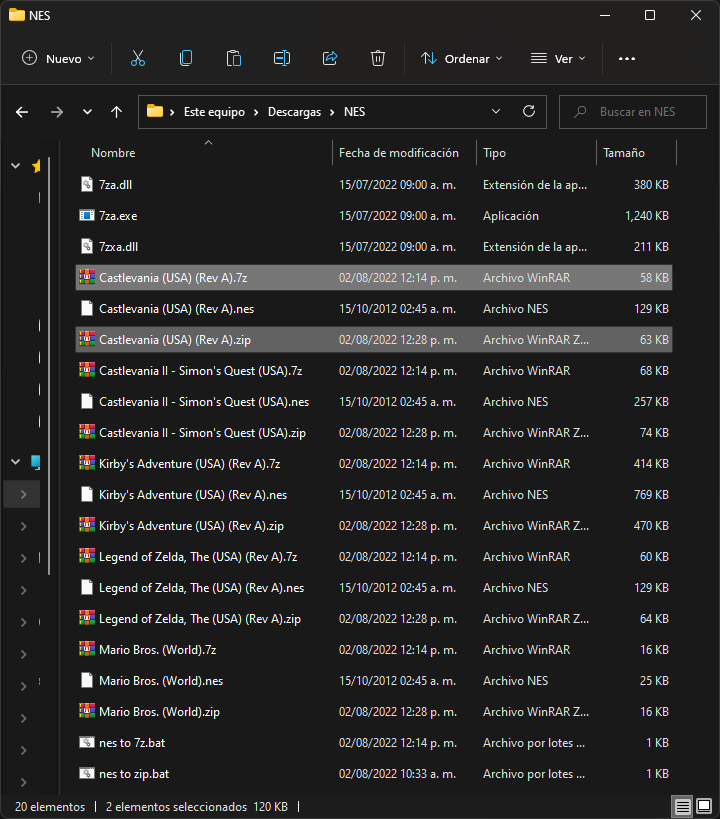Viewport: 720px width, 819px height.
Task: Open the Ver view dropdown
Action: coord(558,58)
